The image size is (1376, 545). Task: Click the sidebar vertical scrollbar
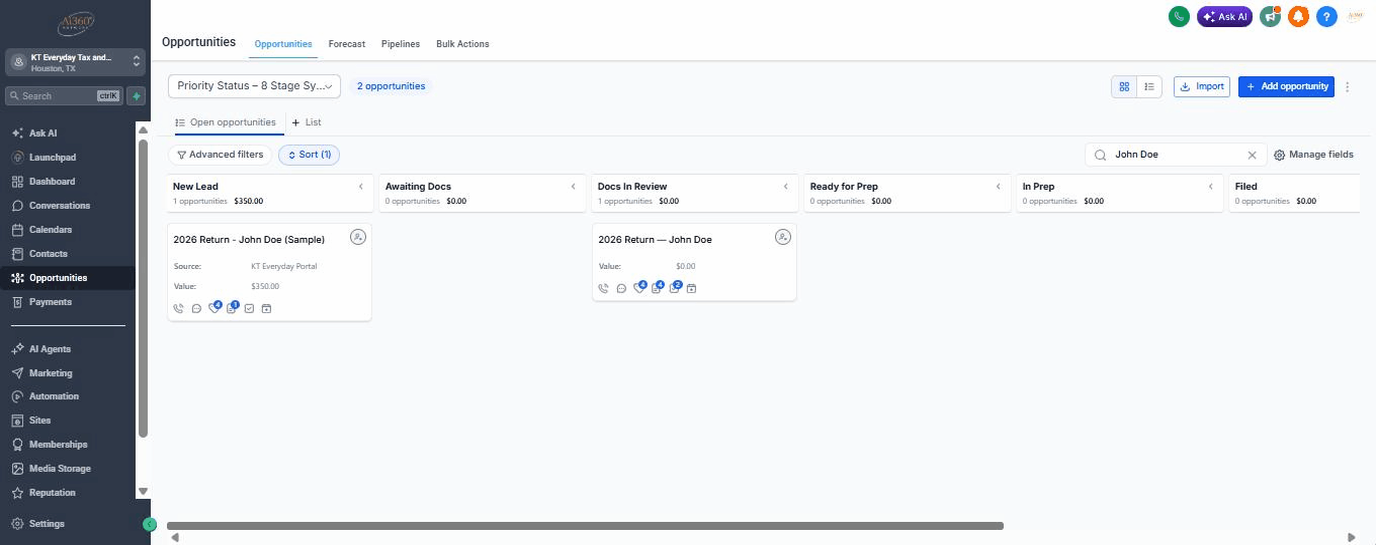point(143,288)
